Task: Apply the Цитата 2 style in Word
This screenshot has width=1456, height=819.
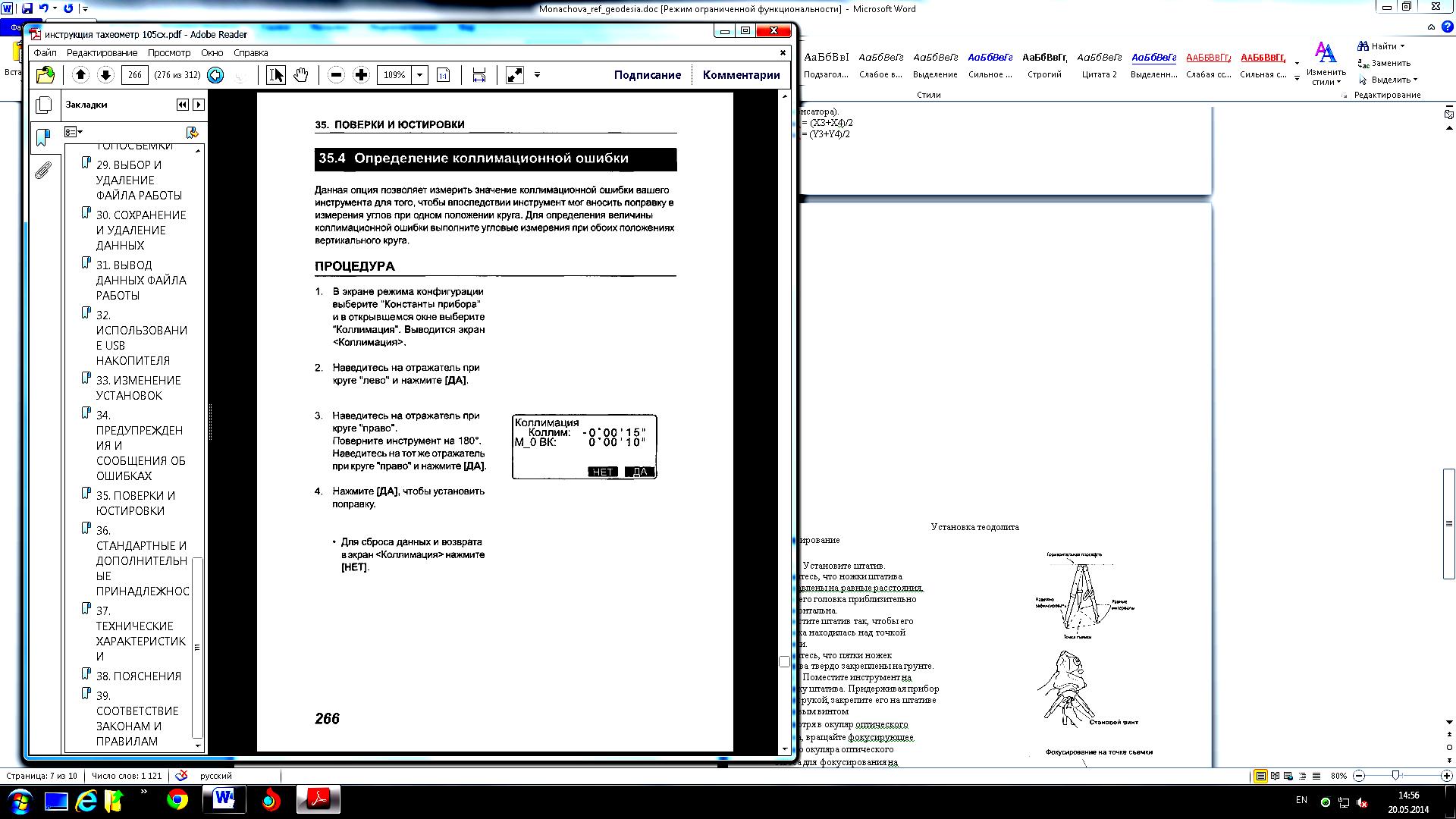Action: click(x=1099, y=64)
